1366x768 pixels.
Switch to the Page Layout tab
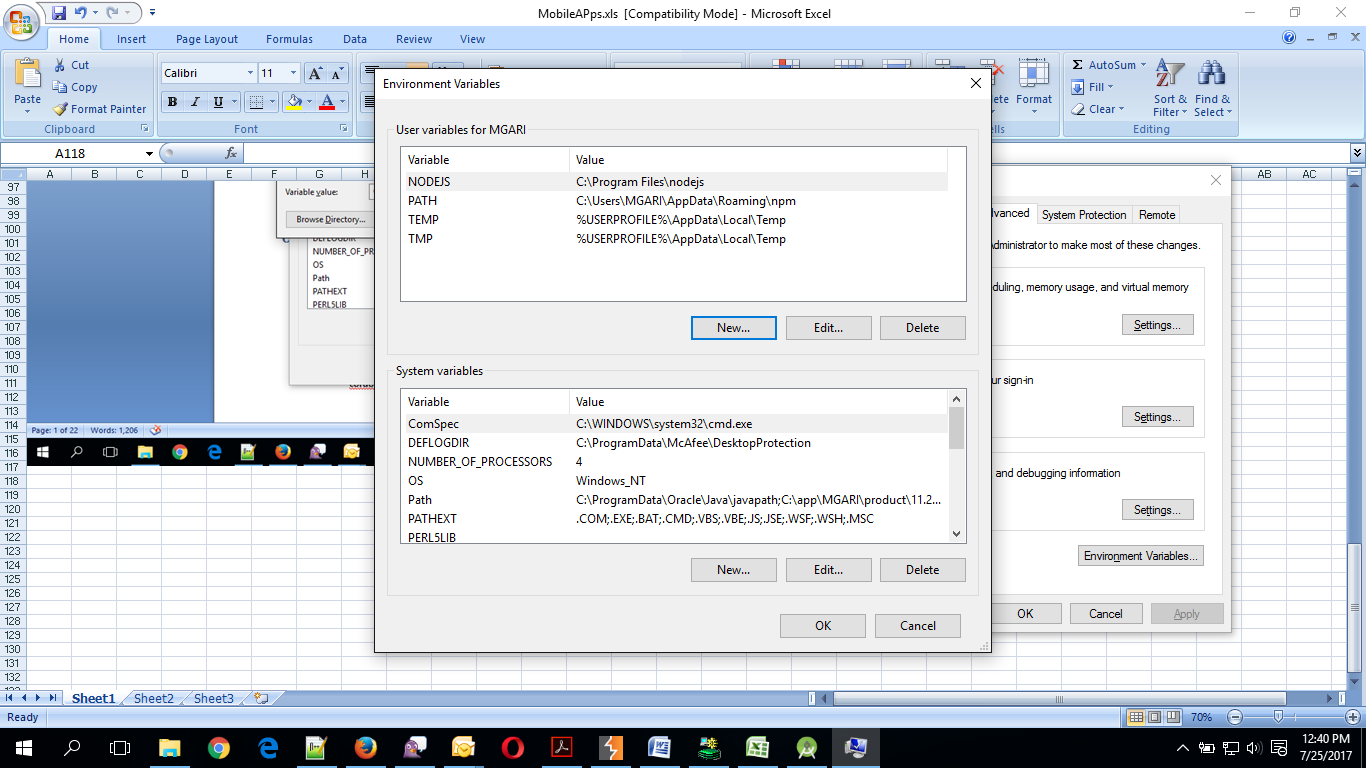207,39
